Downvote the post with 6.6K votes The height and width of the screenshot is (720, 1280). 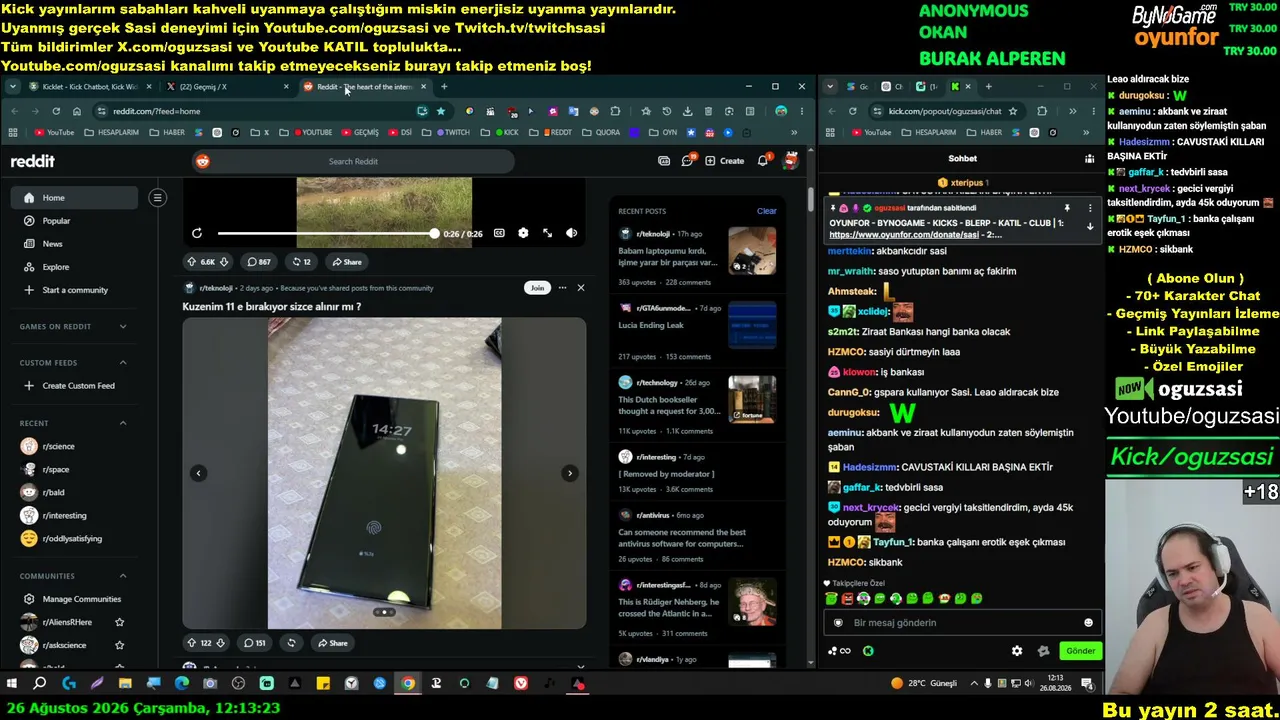224,262
